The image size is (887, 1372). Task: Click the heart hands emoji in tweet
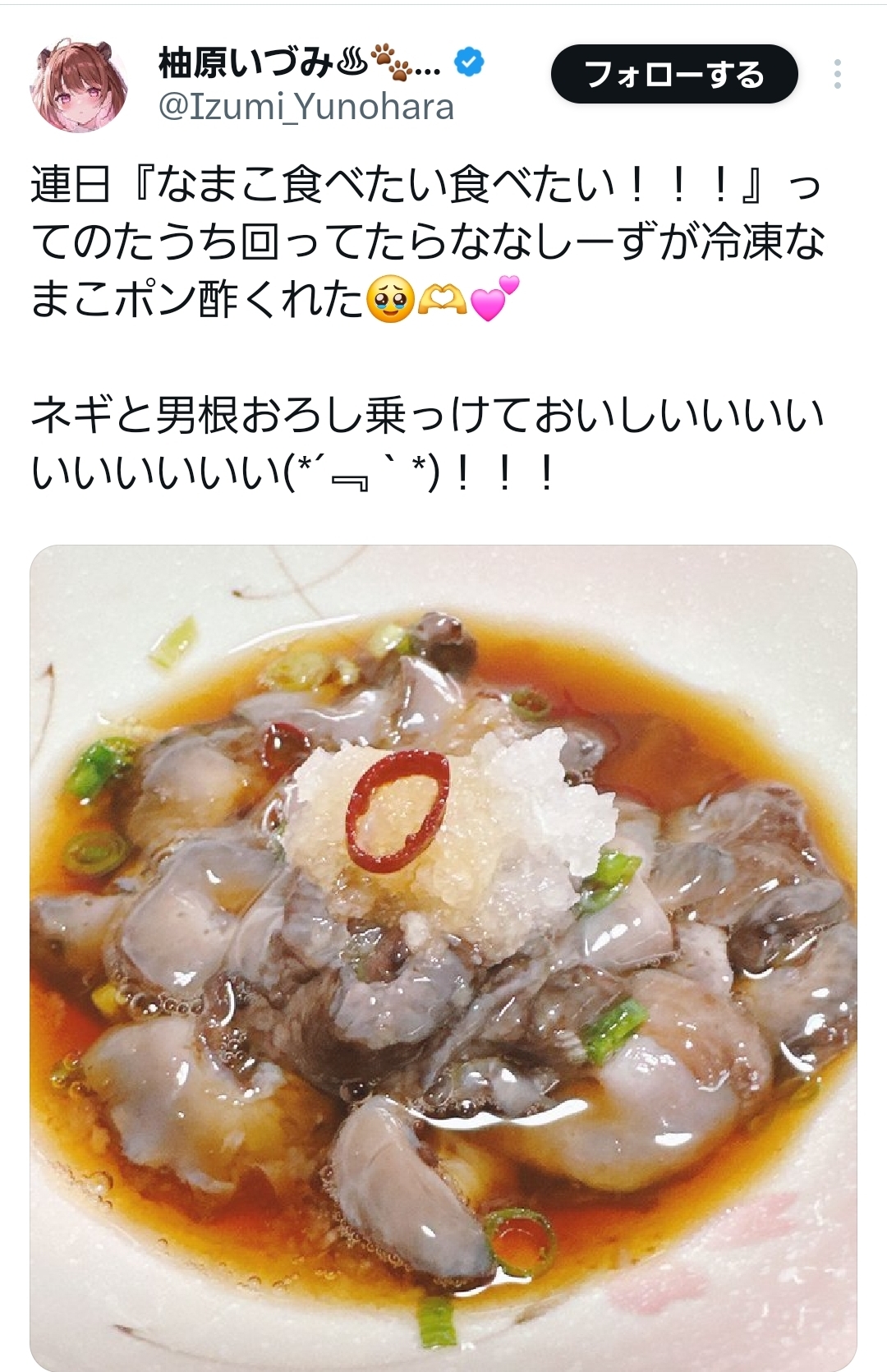click(x=442, y=300)
